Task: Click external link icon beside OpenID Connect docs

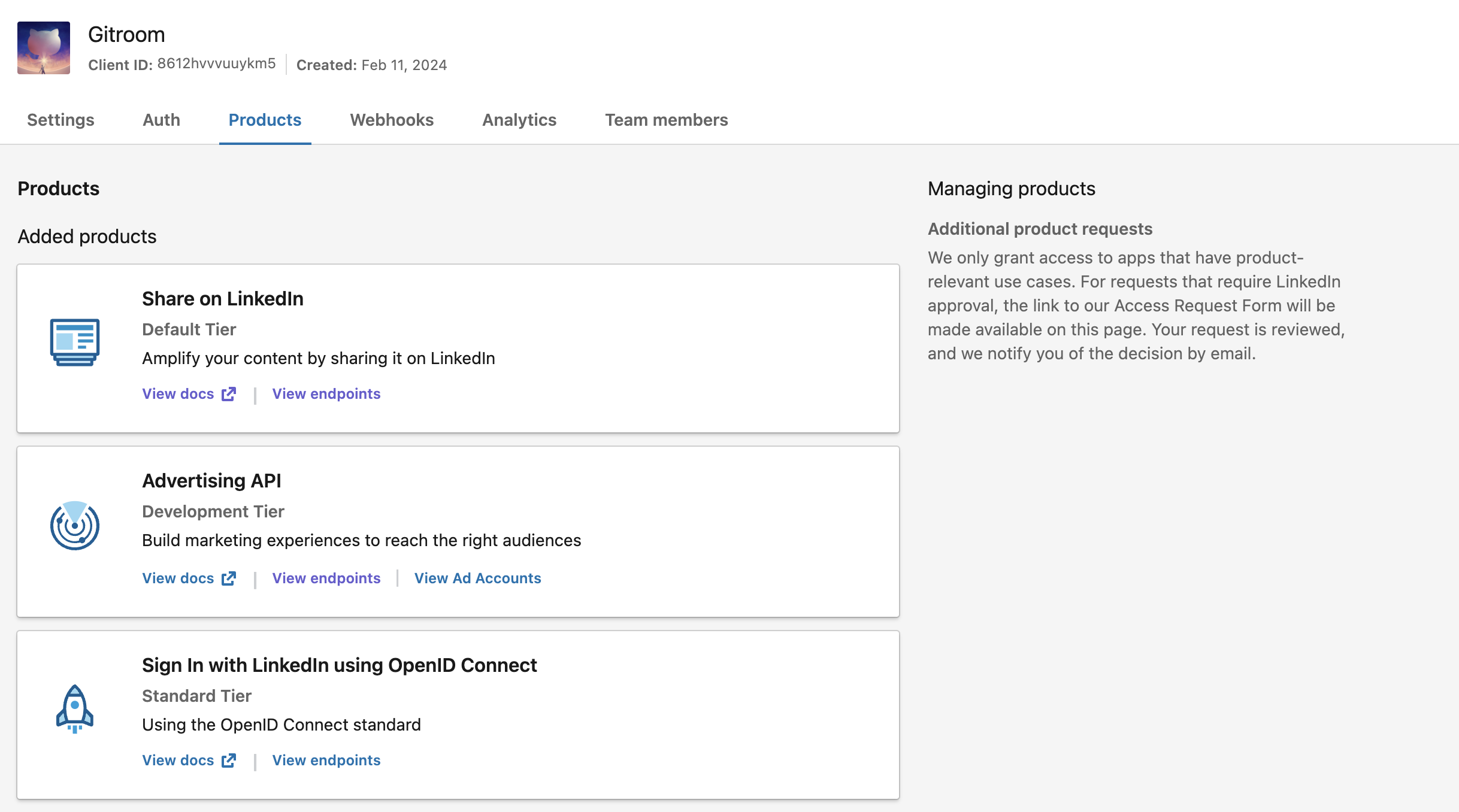Action: pos(229,761)
